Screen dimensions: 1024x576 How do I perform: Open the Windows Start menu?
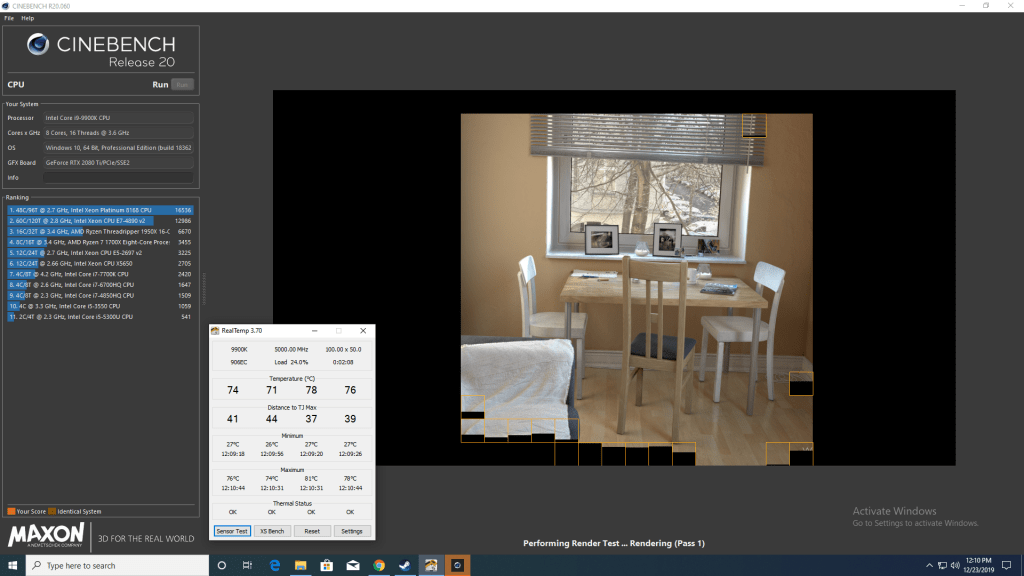tap(12, 565)
